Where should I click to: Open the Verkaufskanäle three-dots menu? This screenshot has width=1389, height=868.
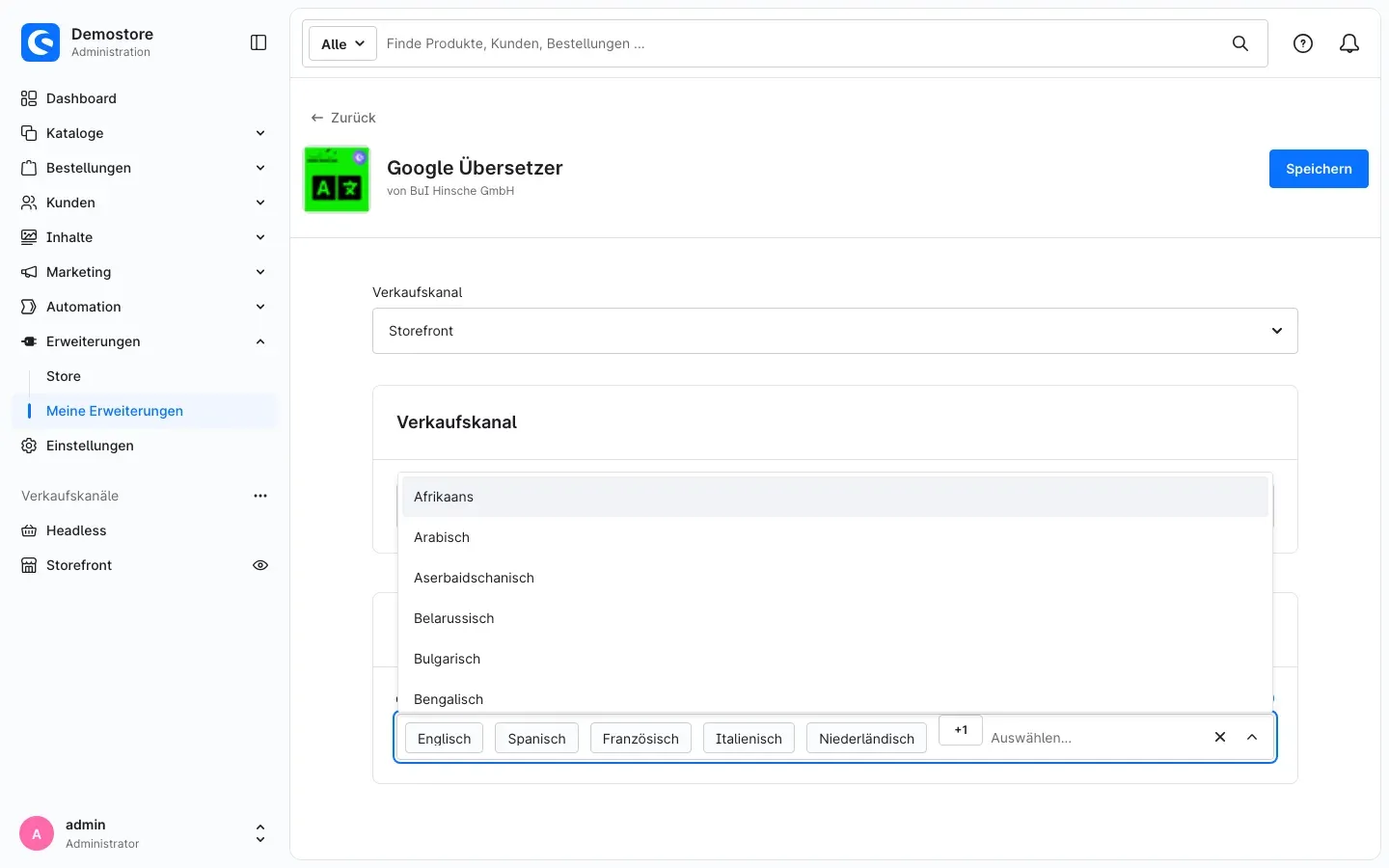[260, 496]
